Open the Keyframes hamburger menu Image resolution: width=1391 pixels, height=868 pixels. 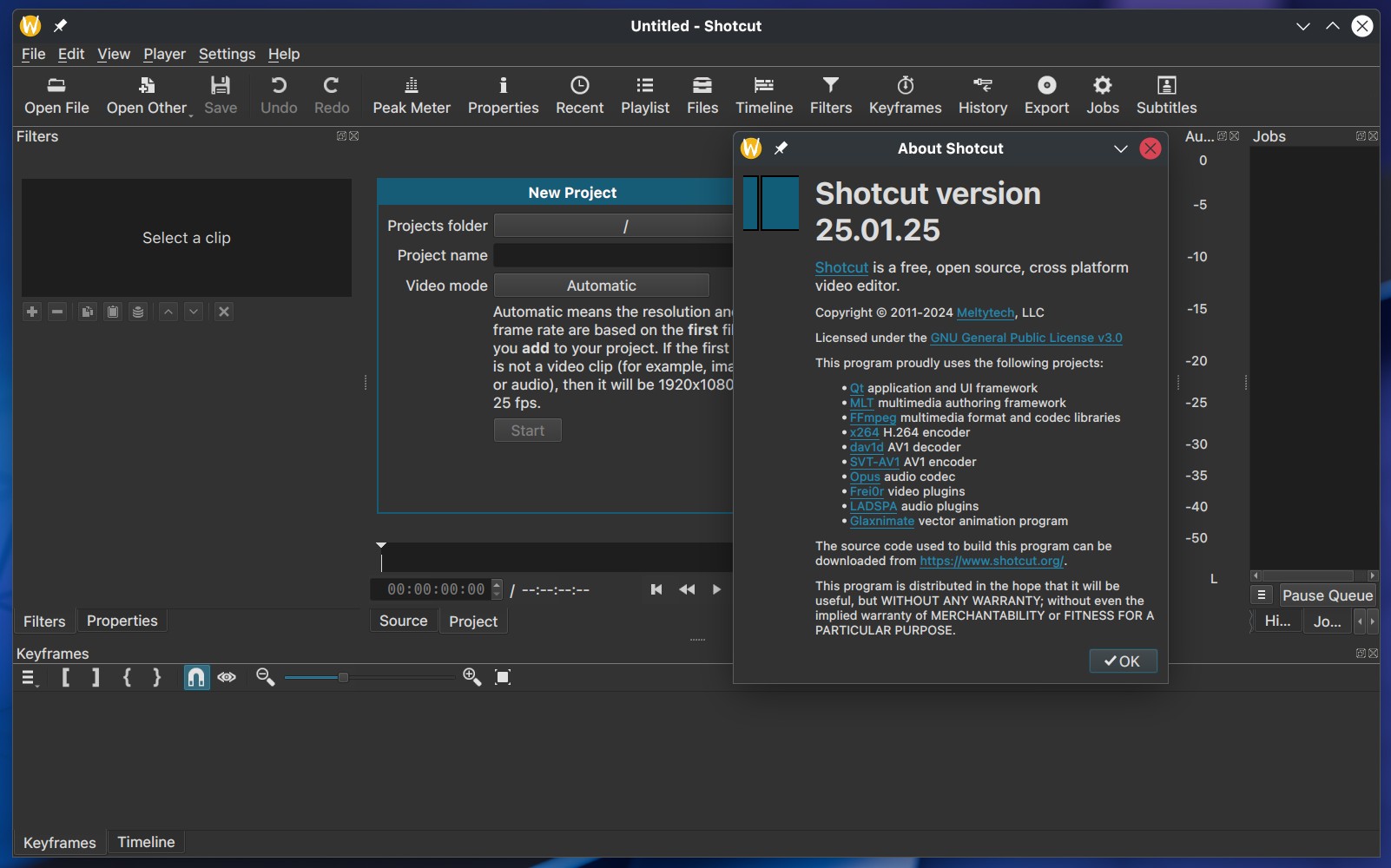point(30,678)
